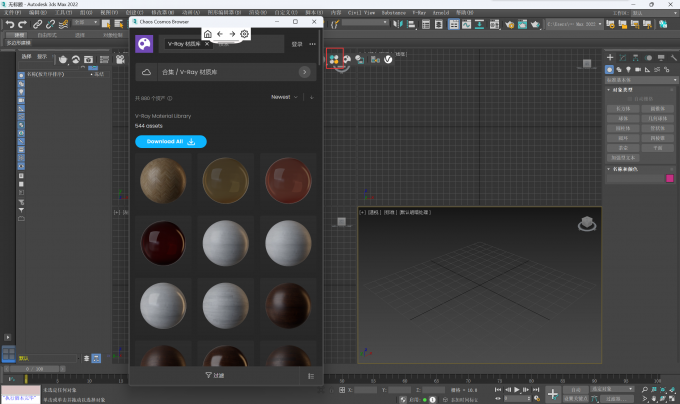Switch to Utilities wrench panel
680x404 pixels.
point(673,58)
